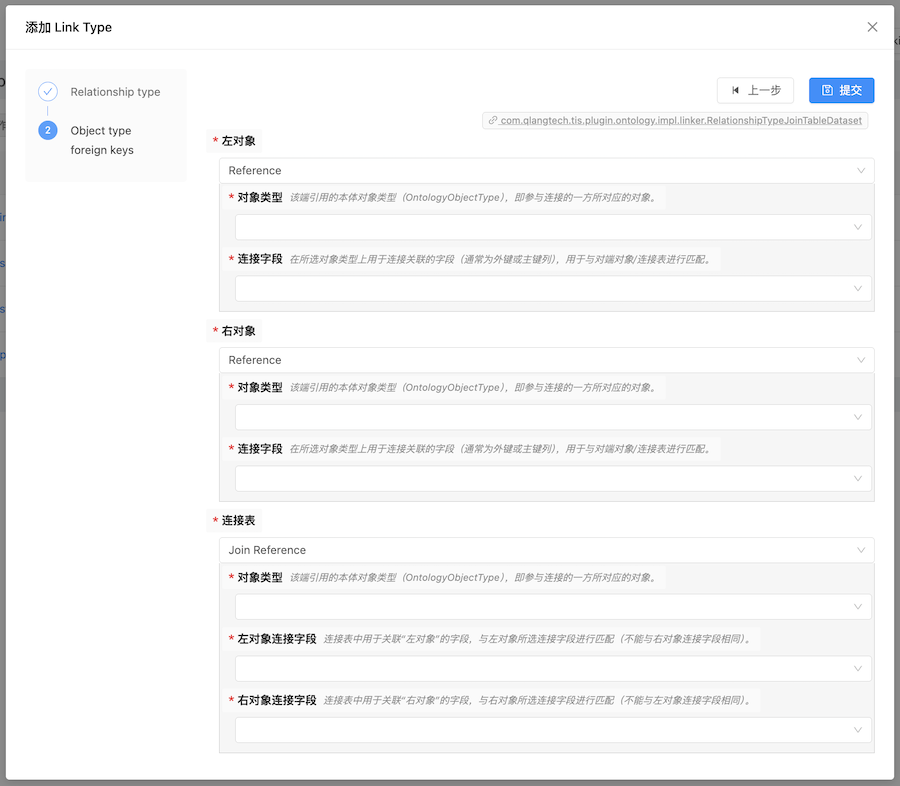Click the 左对象连接字段 field label
Image resolution: width=900 pixels, height=786 pixels.
click(x=277, y=639)
